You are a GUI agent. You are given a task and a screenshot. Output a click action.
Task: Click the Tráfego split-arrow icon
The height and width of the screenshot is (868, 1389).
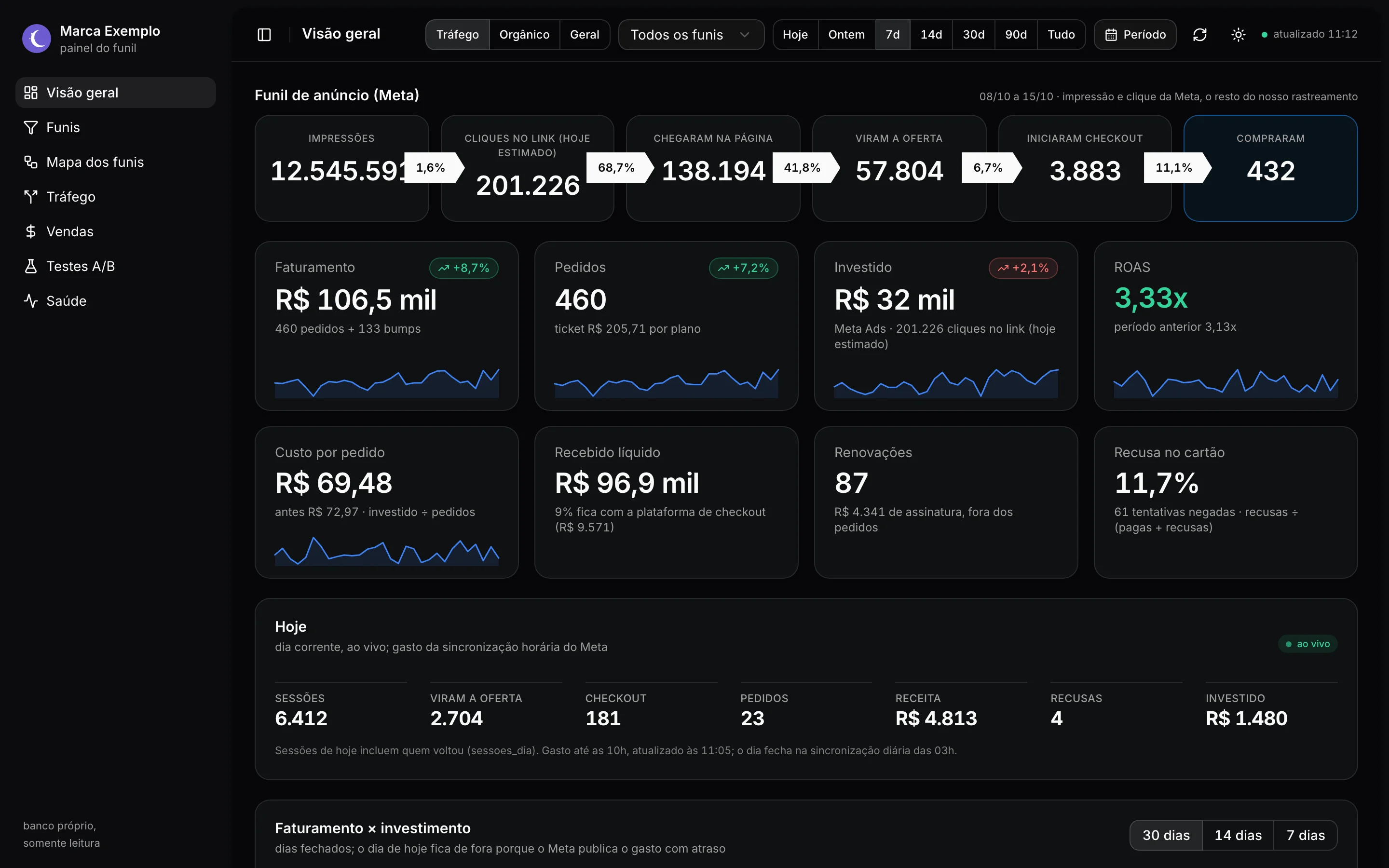[x=30, y=197]
